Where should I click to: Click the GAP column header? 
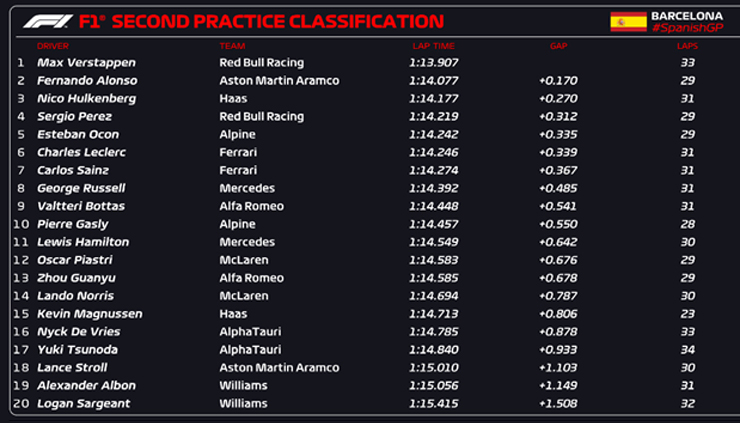pyautogui.click(x=558, y=46)
